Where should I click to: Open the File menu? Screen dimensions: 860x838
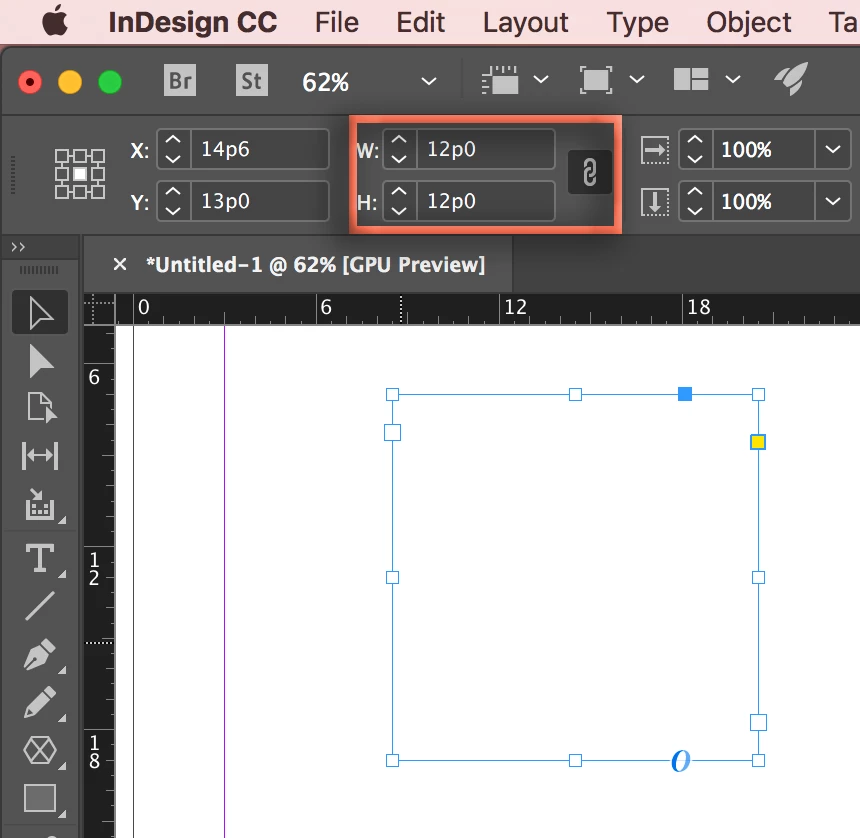coord(336,22)
